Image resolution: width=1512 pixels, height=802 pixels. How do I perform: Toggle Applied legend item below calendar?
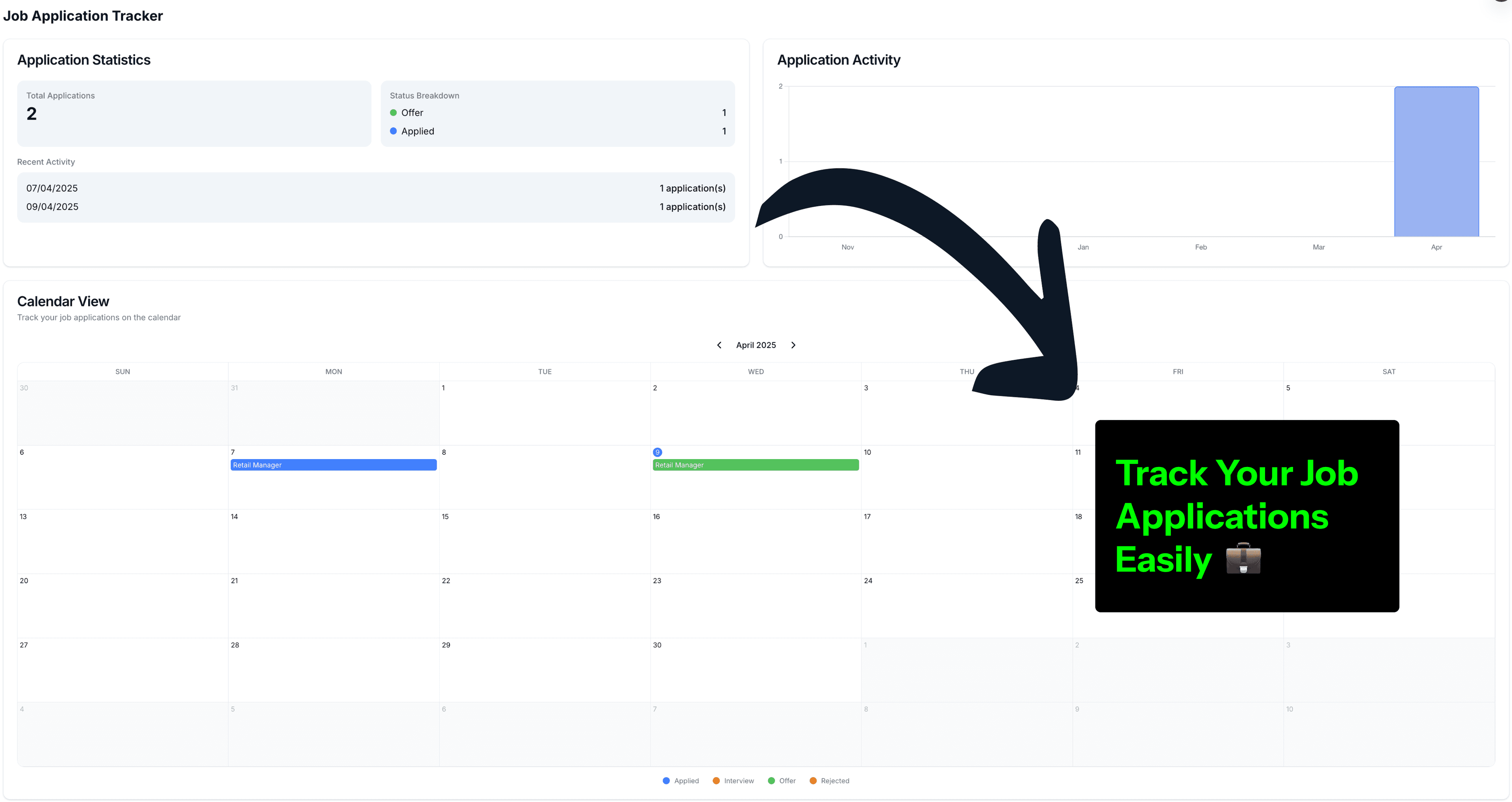[x=681, y=781]
